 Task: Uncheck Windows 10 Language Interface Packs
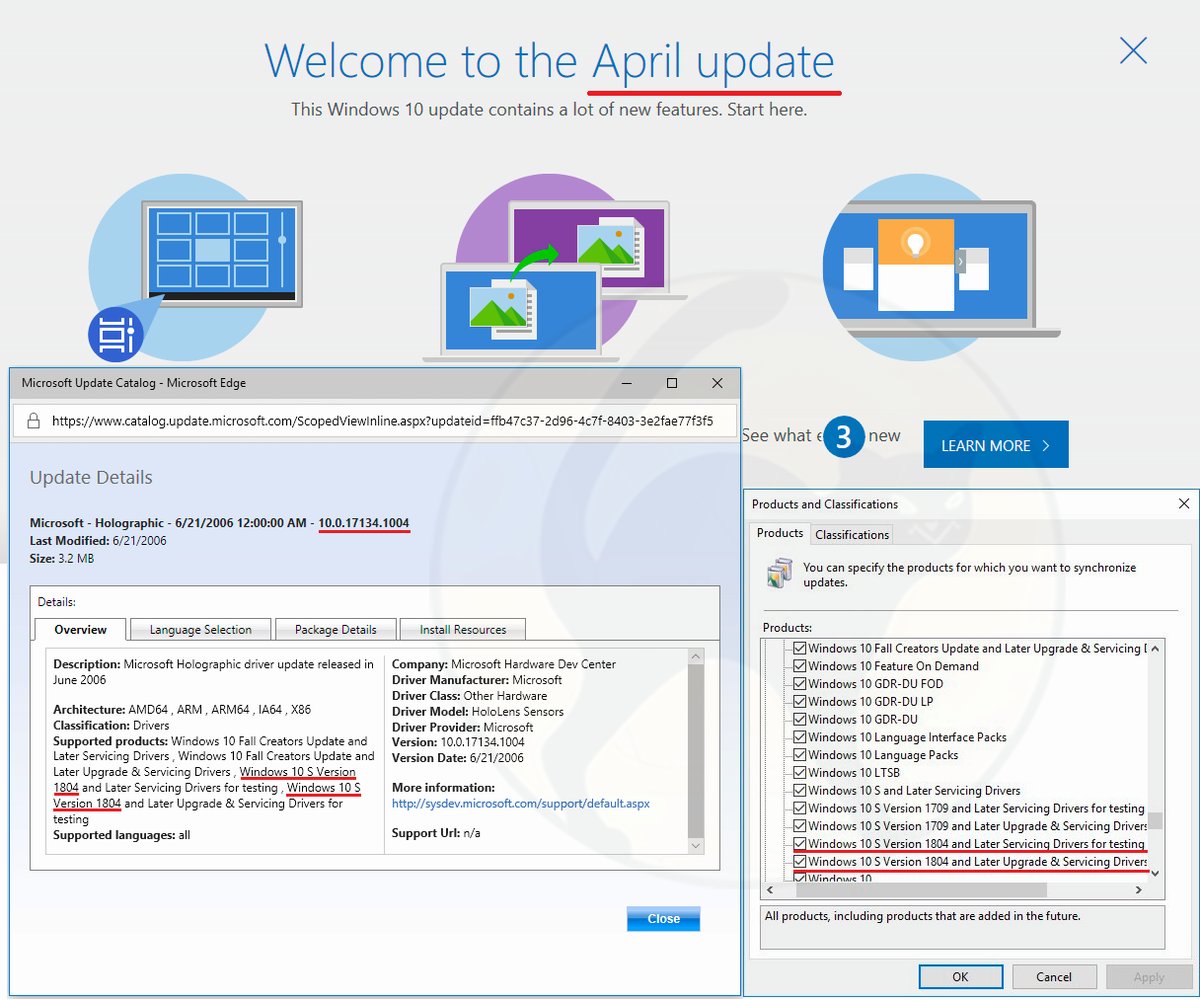click(x=800, y=737)
